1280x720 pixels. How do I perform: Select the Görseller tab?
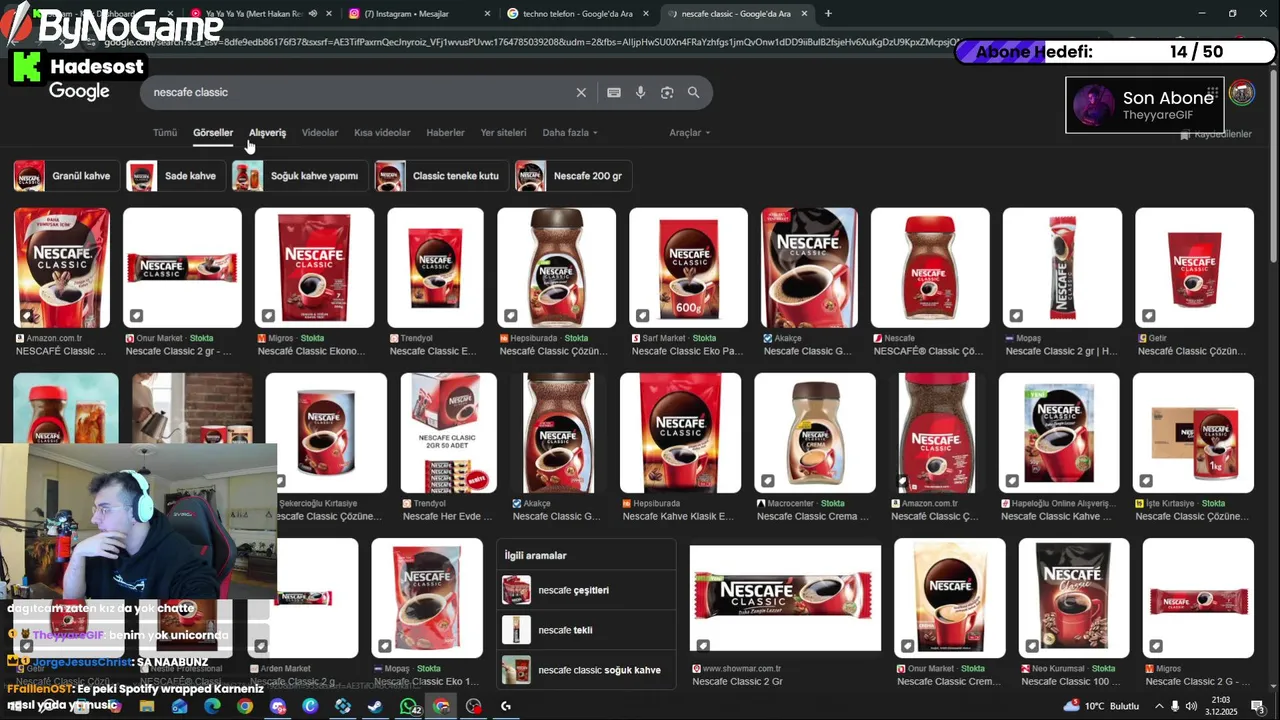213,132
